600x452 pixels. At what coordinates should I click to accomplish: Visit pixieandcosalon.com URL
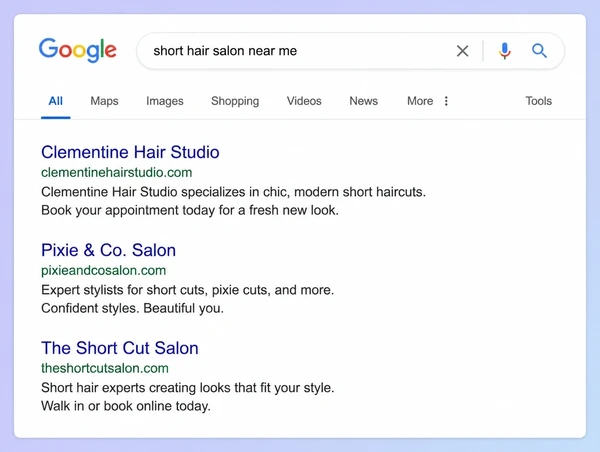[x=104, y=271]
